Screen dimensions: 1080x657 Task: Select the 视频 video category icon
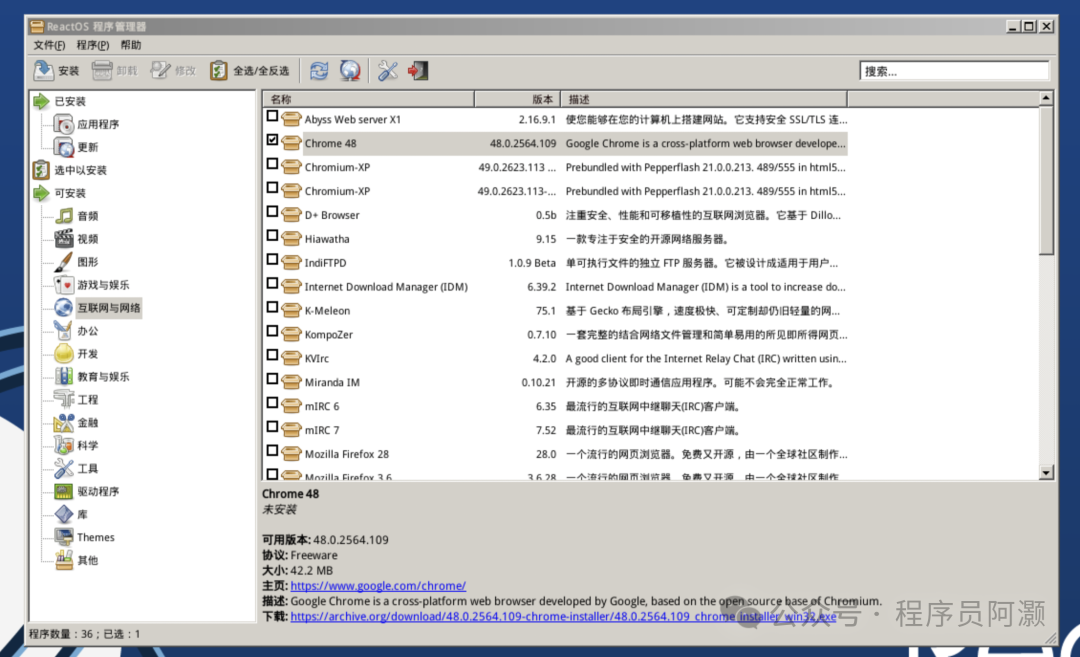click(64, 238)
